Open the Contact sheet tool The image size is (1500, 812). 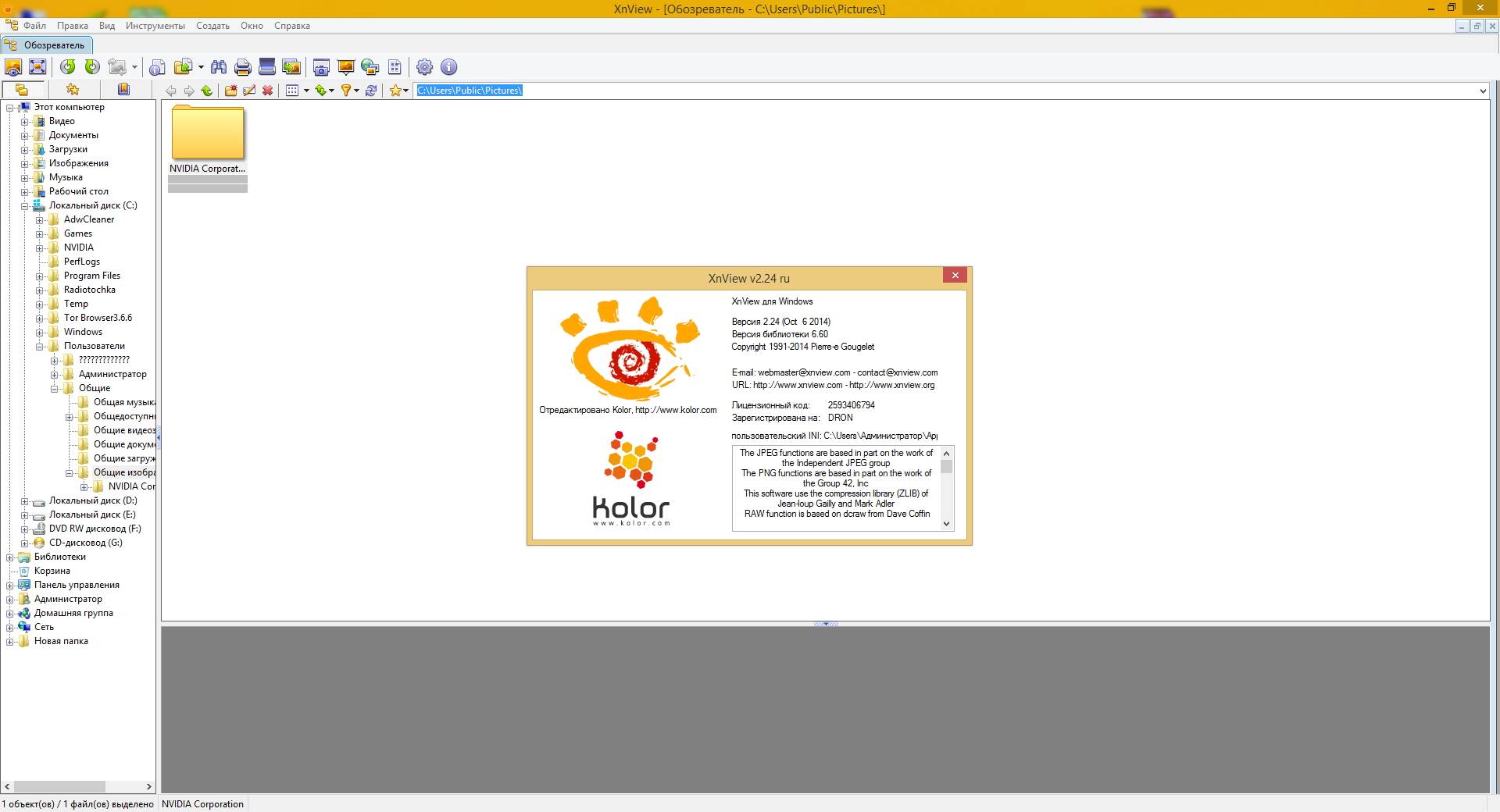tap(395, 67)
